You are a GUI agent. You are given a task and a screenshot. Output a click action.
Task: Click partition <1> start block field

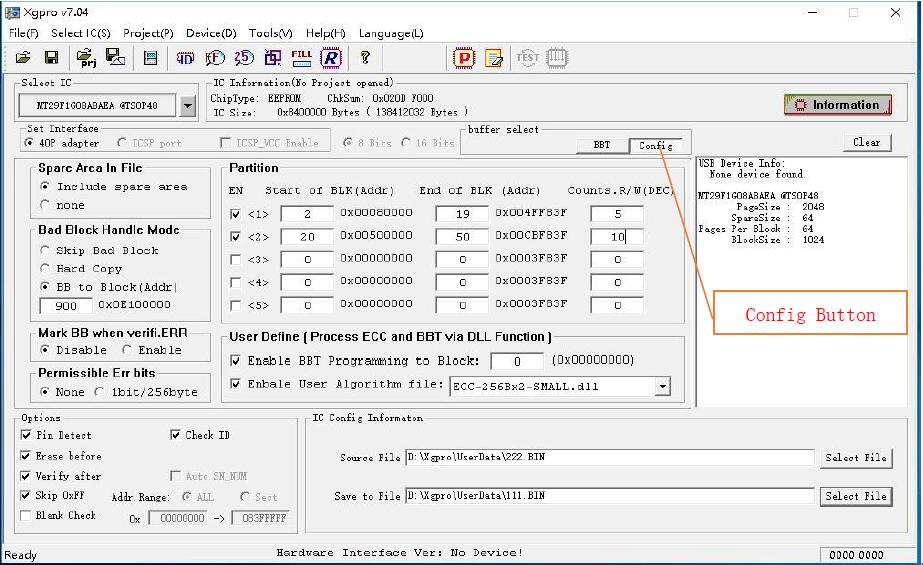point(307,214)
